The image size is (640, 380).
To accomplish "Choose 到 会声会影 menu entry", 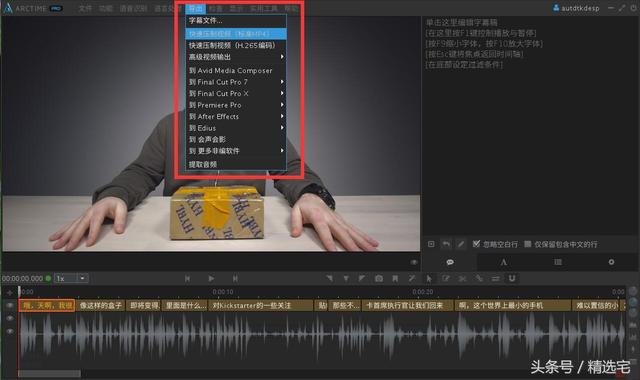I will pyautogui.click(x=236, y=139).
